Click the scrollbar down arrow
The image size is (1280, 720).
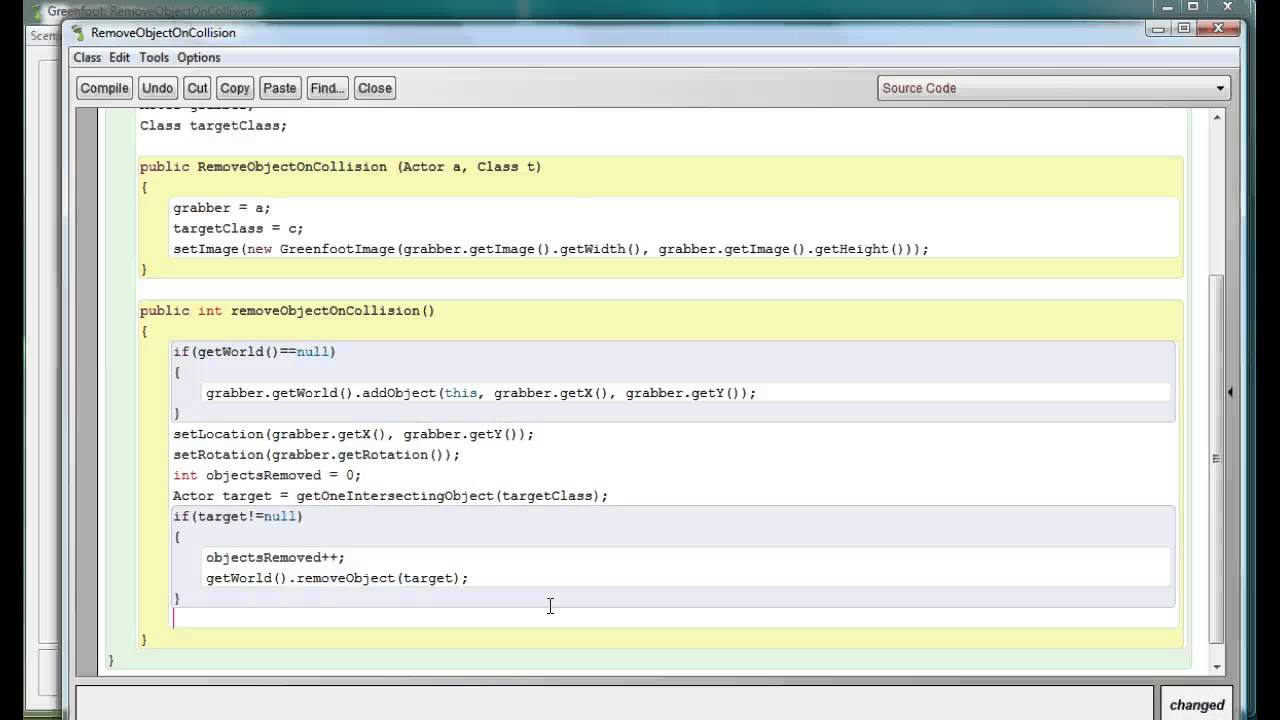[1217, 667]
